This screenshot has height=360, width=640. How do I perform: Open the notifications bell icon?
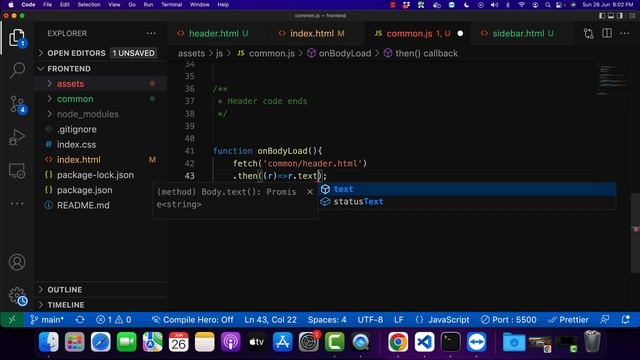point(626,320)
